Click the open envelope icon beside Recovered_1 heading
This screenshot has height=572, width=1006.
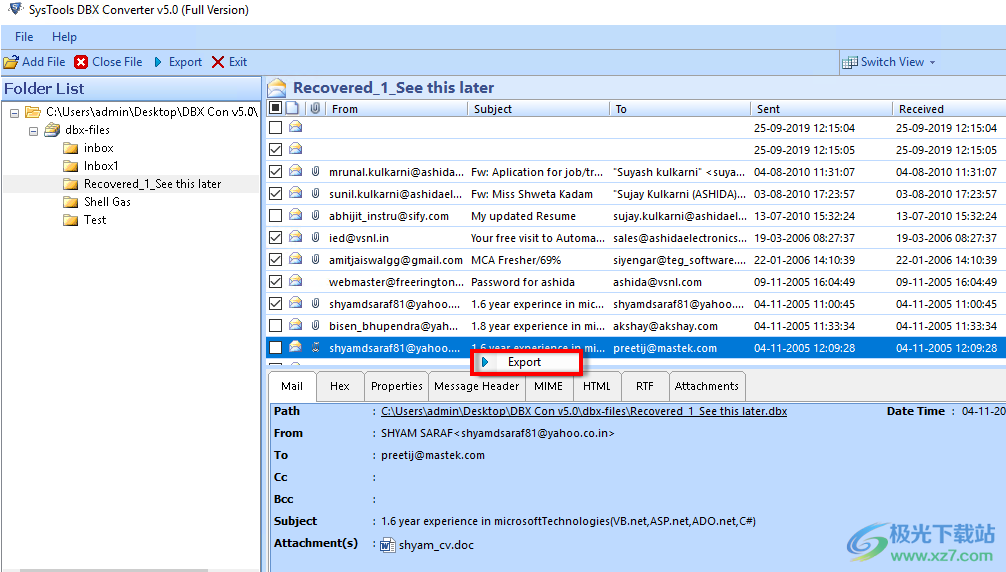[x=277, y=88]
